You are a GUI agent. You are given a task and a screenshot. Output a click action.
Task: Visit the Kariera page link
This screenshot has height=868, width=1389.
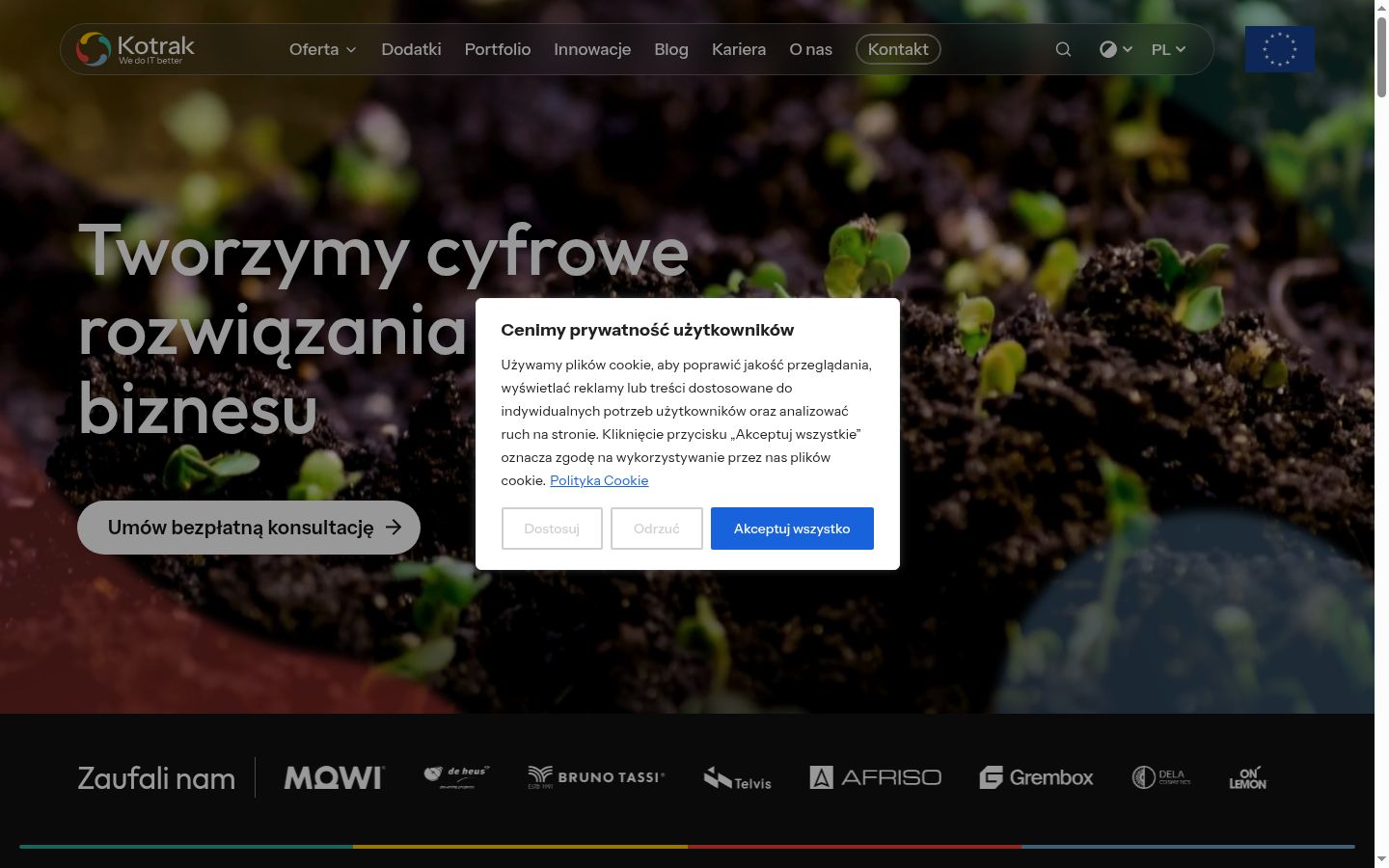pyautogui.click(x=739, y=49)
